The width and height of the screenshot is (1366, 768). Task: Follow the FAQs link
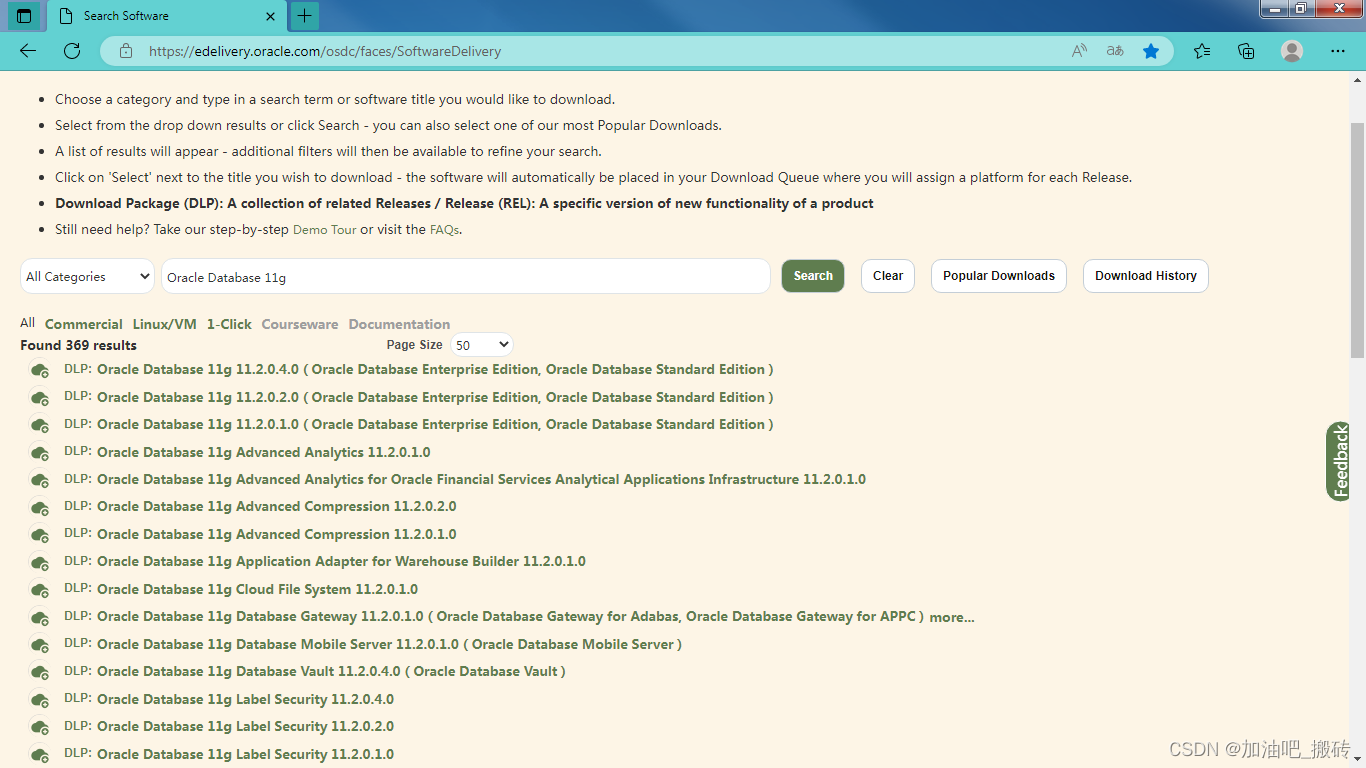pos(444,229)
